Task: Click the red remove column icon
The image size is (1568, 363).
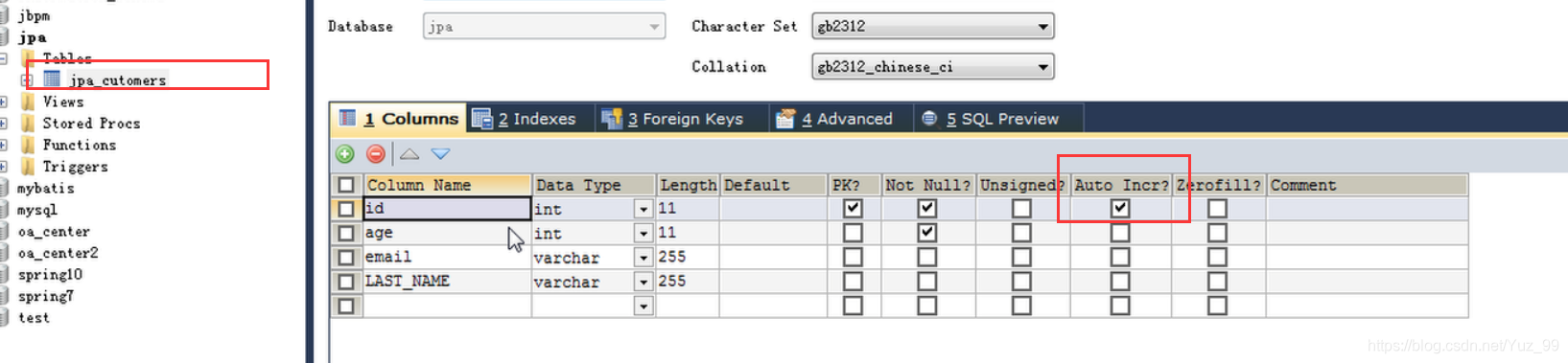Action: [376, 153]
